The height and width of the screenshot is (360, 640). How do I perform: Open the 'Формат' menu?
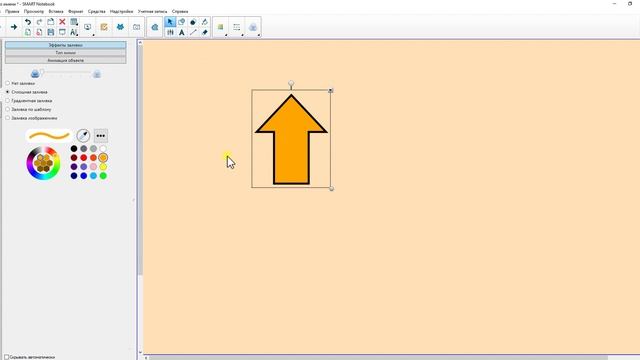[x=76, y=11]
